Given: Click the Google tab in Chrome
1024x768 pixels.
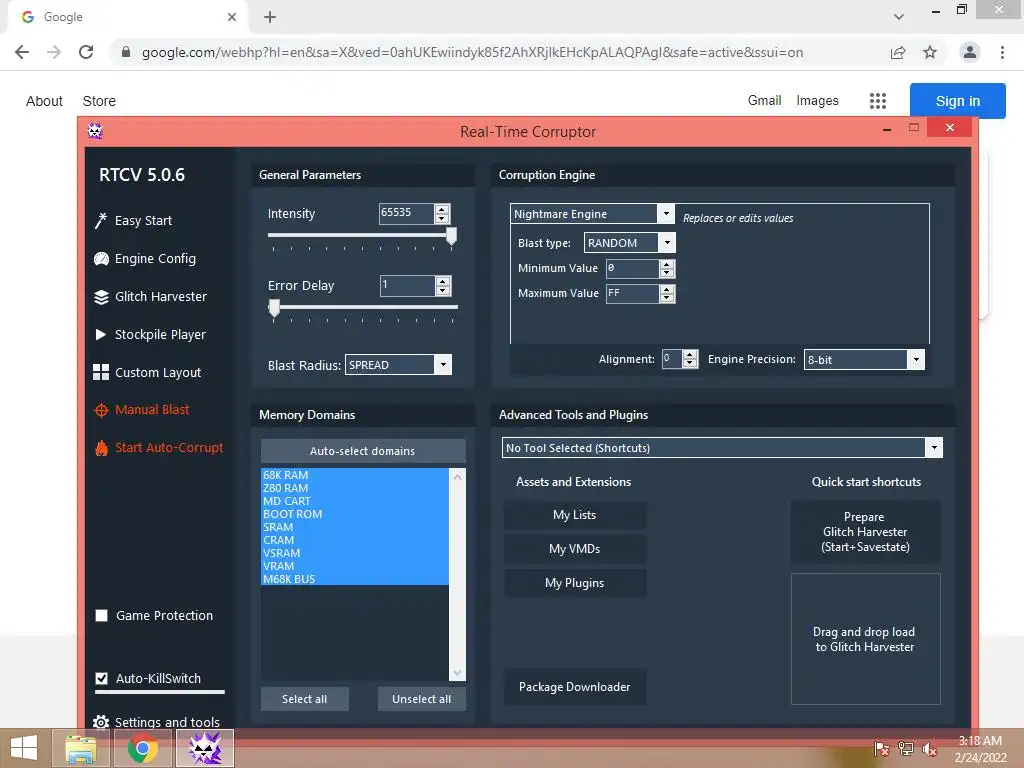Looking at the screenshot, I should click(x=128, y=17).
